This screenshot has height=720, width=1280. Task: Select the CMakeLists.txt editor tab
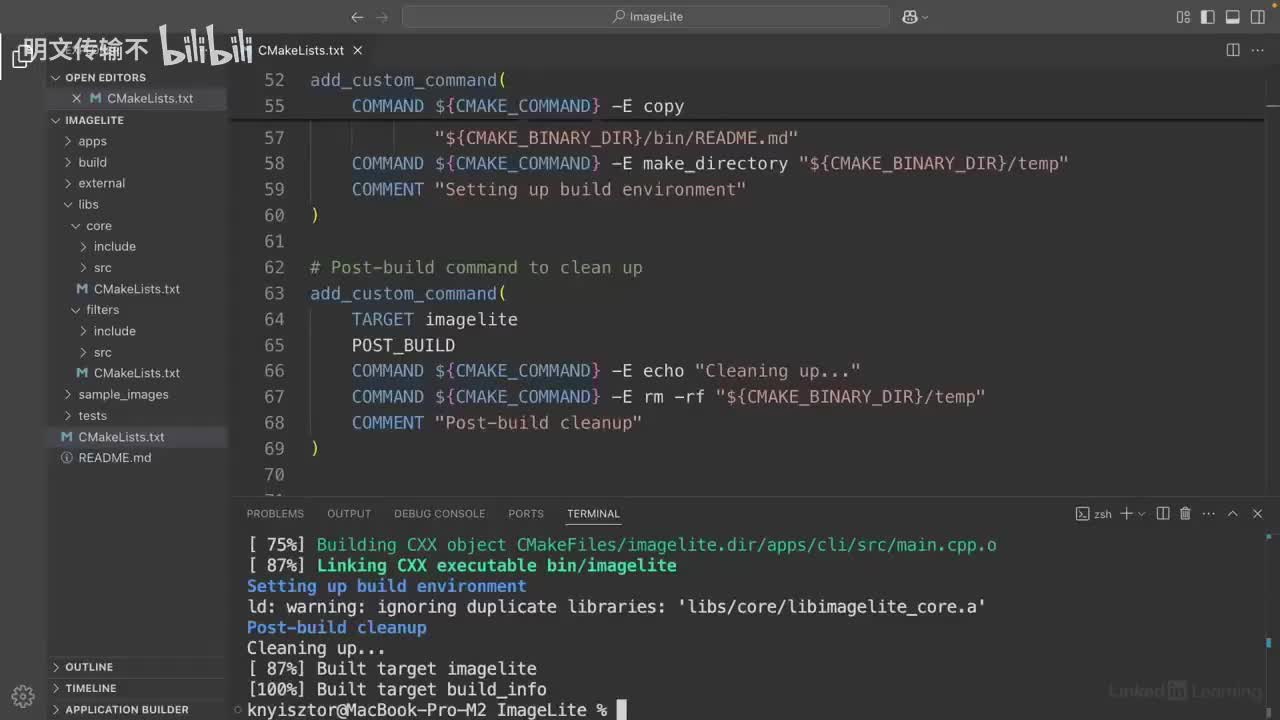tap(301, 50)
